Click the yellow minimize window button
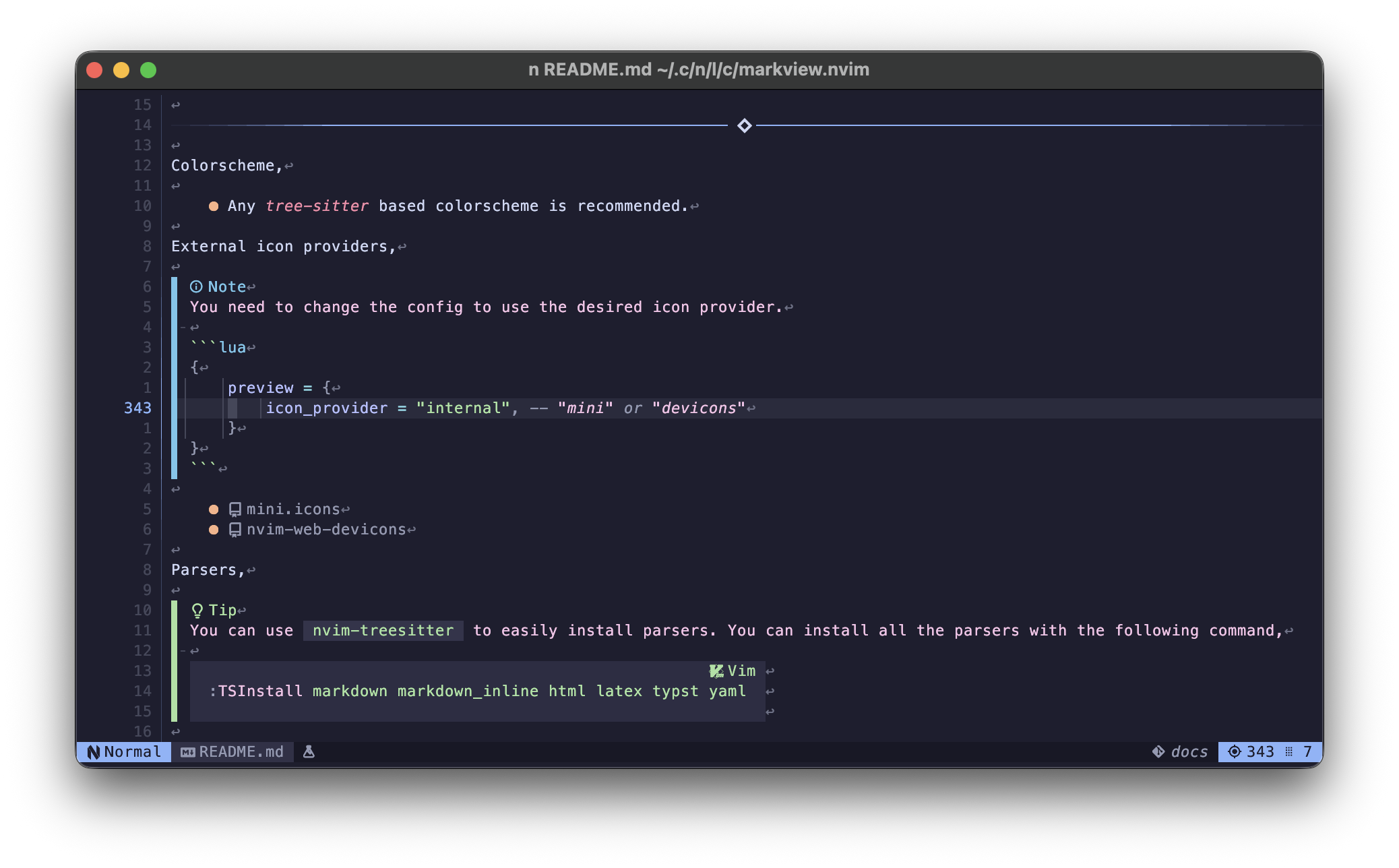1399x868 pixels. [x=121, y=70]
